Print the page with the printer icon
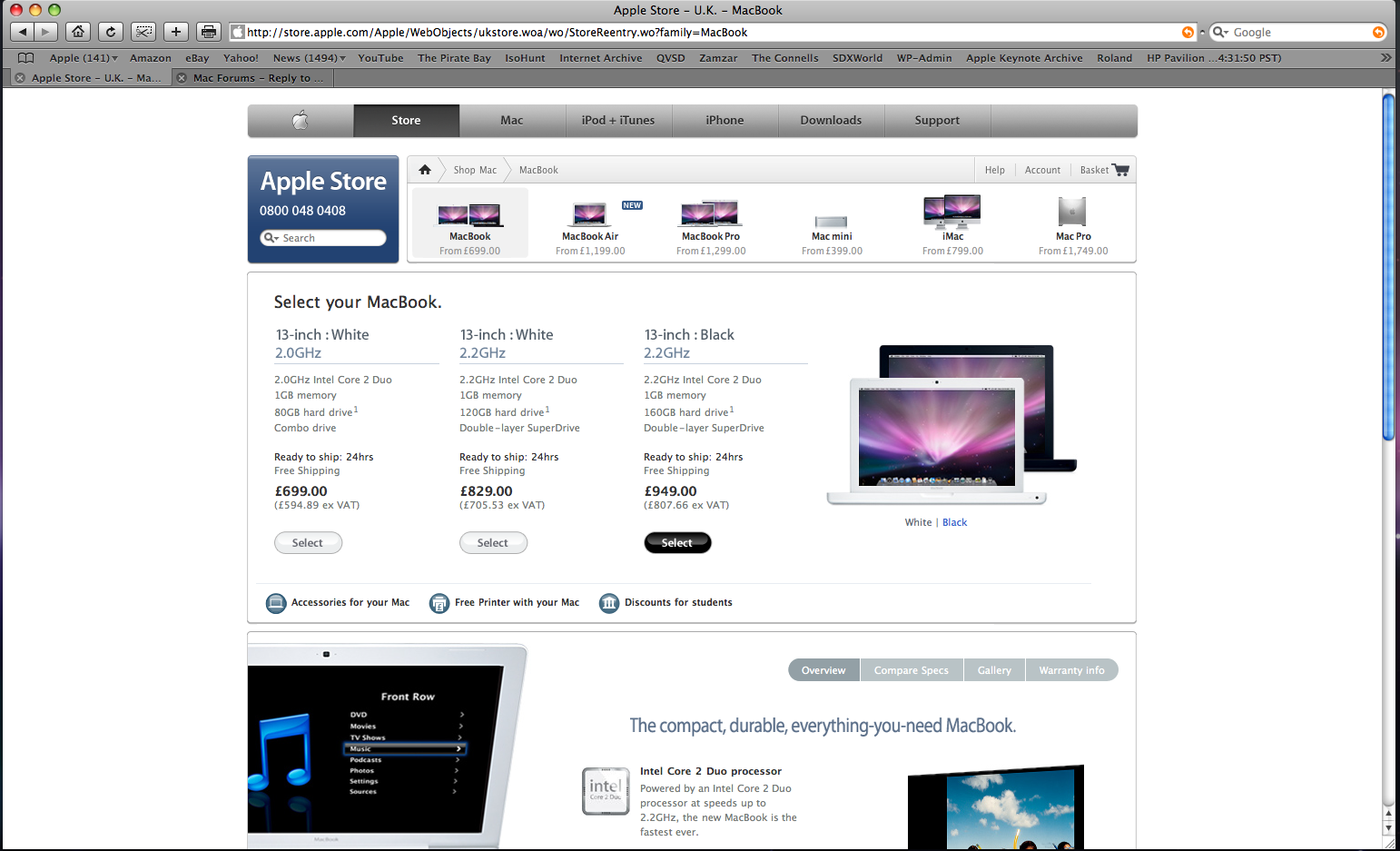1400x851 pixels. point(209,32)
